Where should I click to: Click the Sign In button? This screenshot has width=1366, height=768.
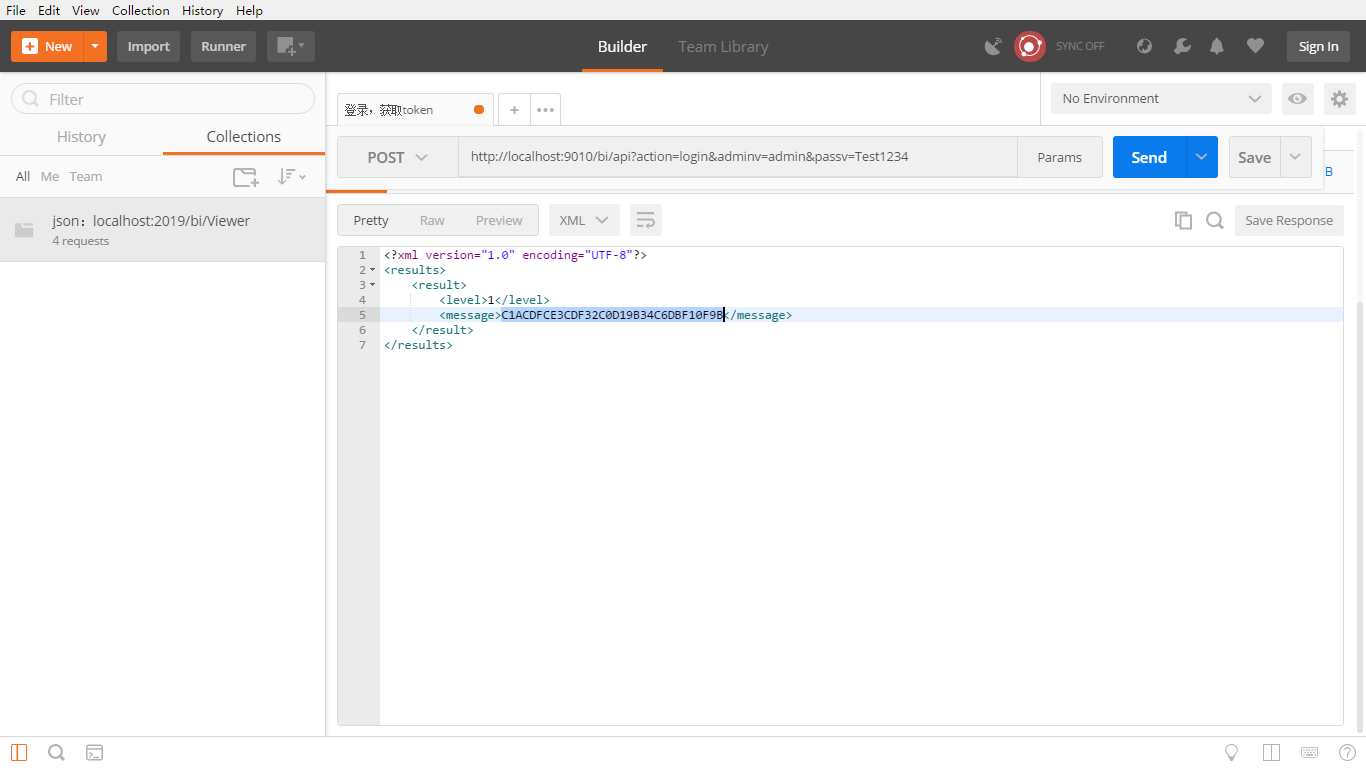click(1318, 46)
